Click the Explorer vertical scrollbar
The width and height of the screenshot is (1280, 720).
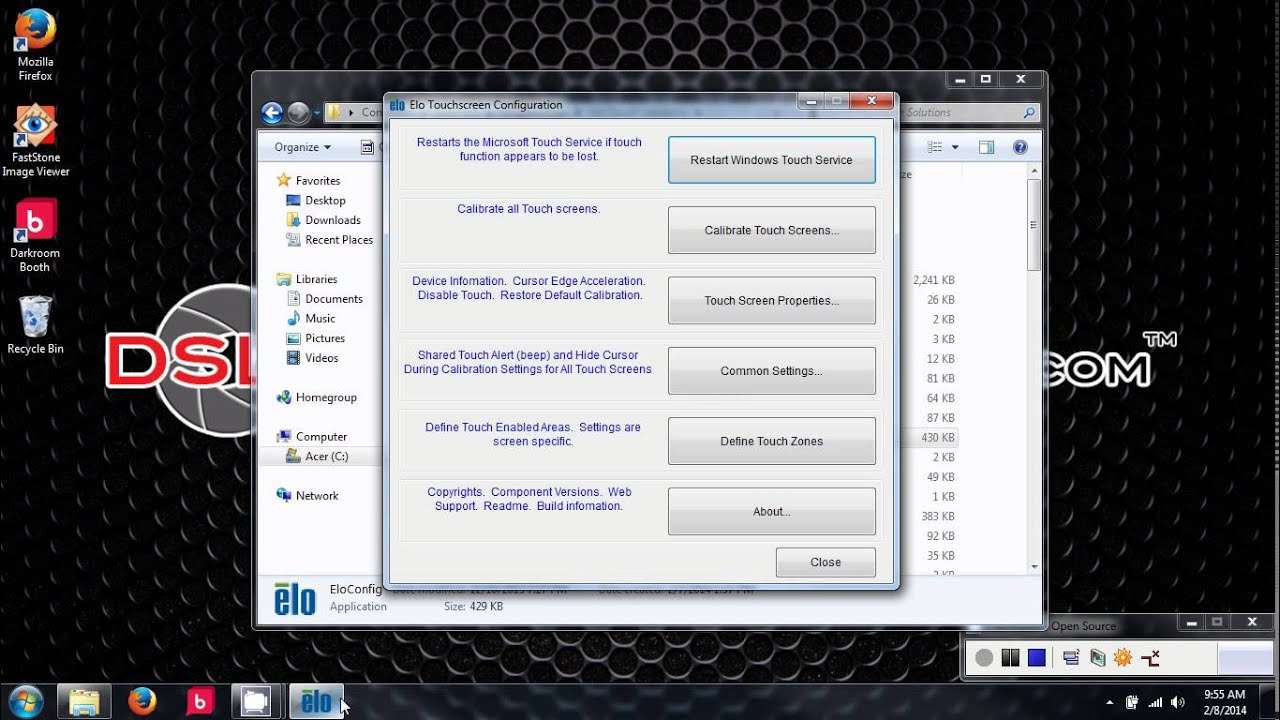[1034, 225]
